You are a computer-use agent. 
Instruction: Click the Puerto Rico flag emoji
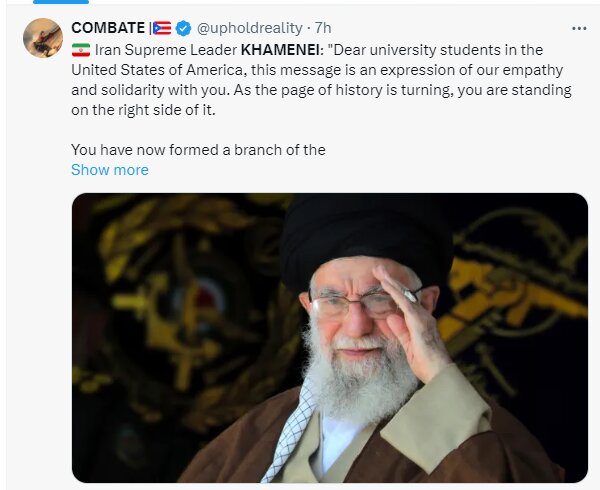pyautogui.click(x=162, y=29)
